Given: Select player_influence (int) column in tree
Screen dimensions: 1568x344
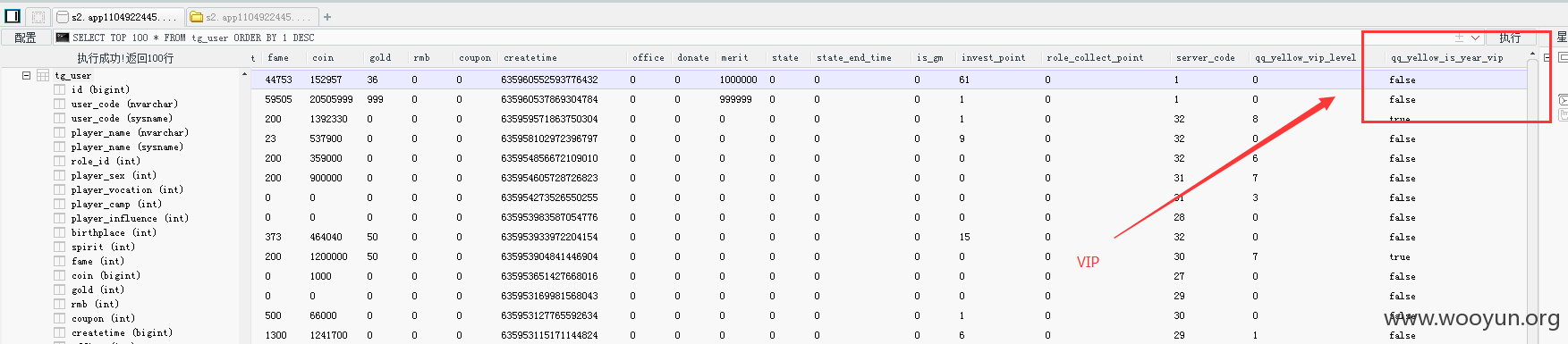Looking at the screenshot, I should click(130, 218).
